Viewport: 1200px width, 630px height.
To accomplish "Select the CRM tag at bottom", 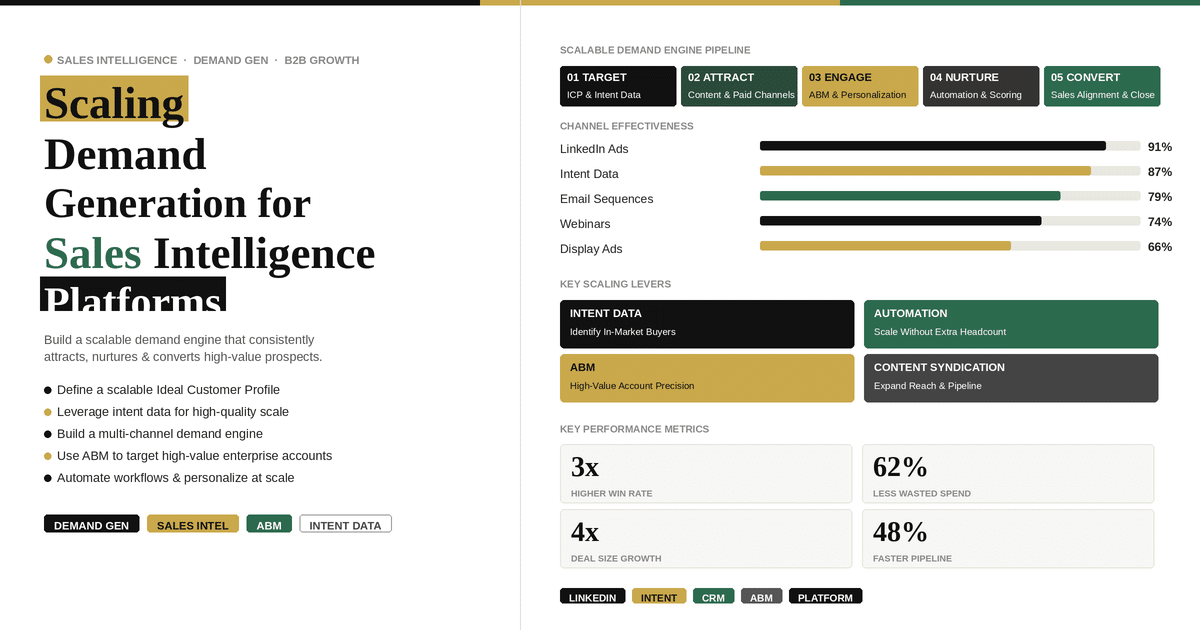I will click(713, 597).
